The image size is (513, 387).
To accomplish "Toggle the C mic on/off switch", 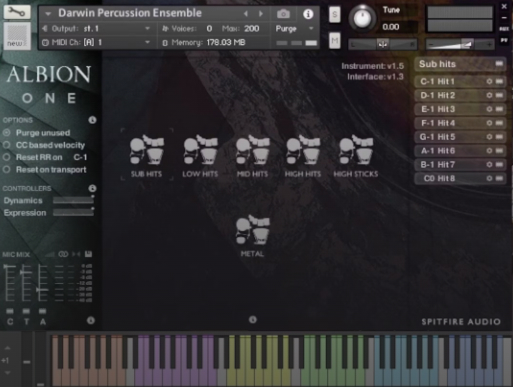I will pyautogui.click(x=10, y=311).
